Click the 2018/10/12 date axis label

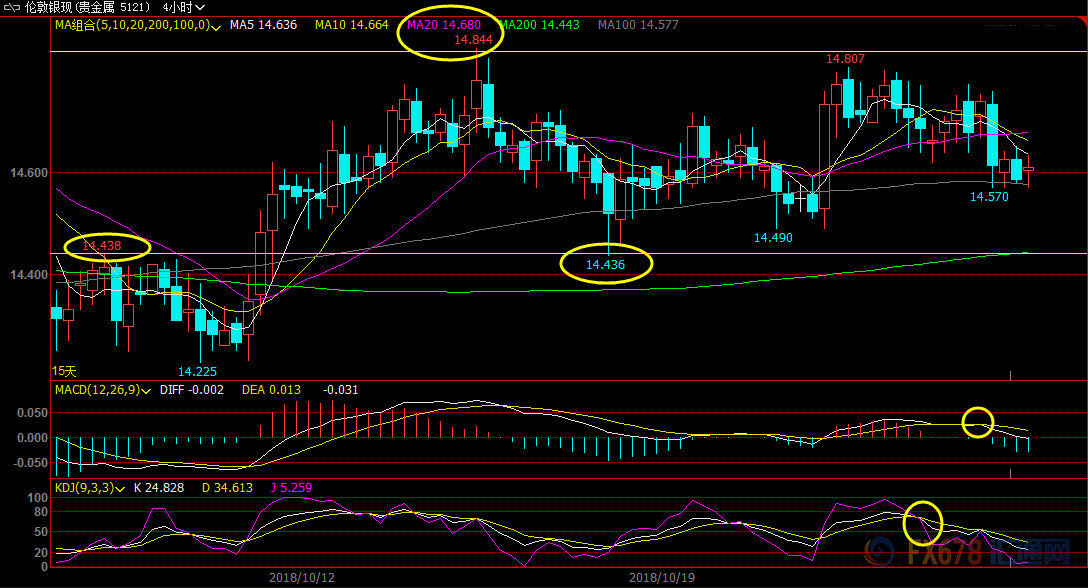coord(302,578)
